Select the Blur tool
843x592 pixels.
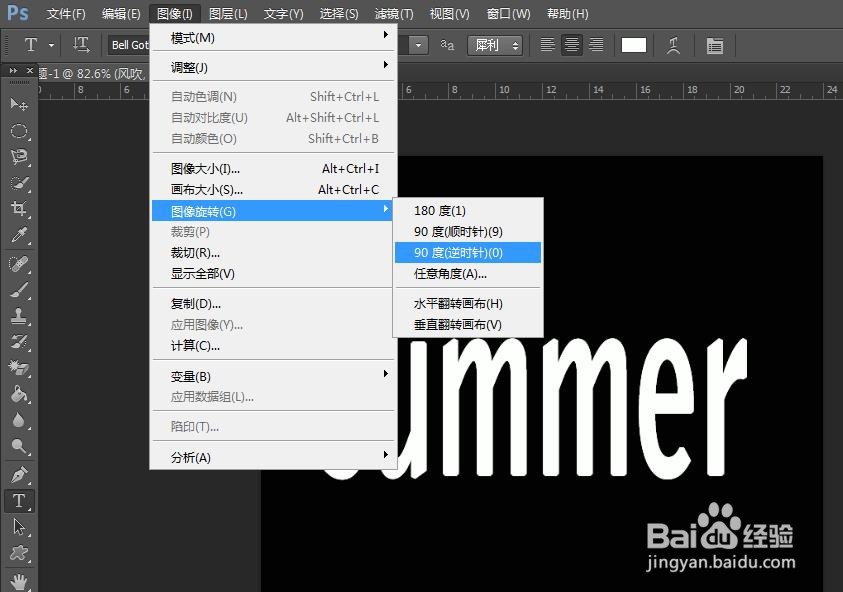pyautogui.click(x=19, y=420)
